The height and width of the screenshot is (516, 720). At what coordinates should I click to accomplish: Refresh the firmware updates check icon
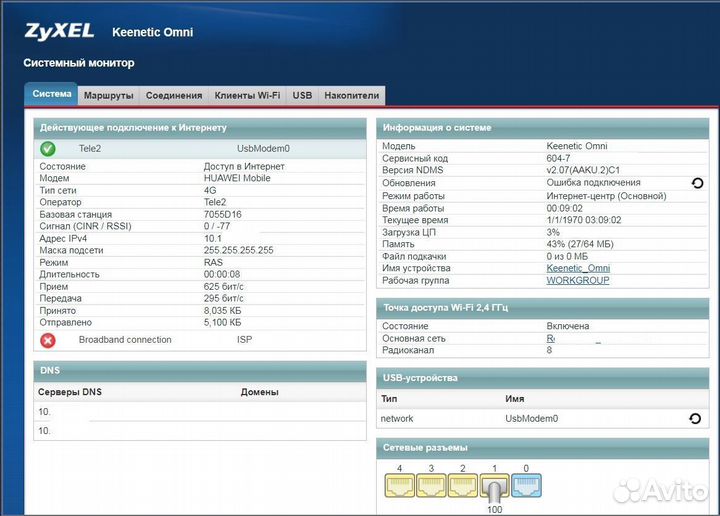pyautogui.click(x=697, y=183)
